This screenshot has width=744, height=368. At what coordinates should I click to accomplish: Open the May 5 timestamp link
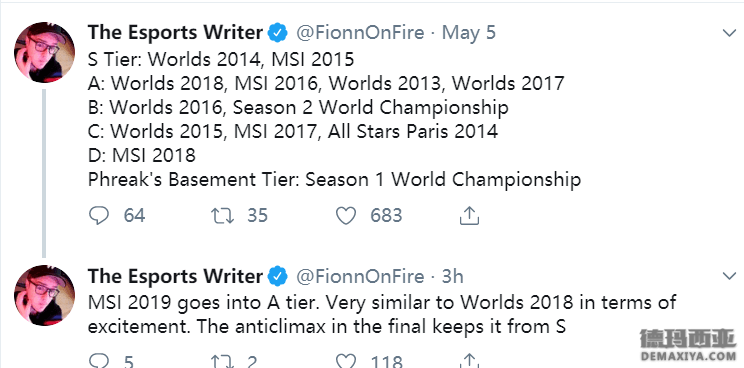(x=469, y=33)
